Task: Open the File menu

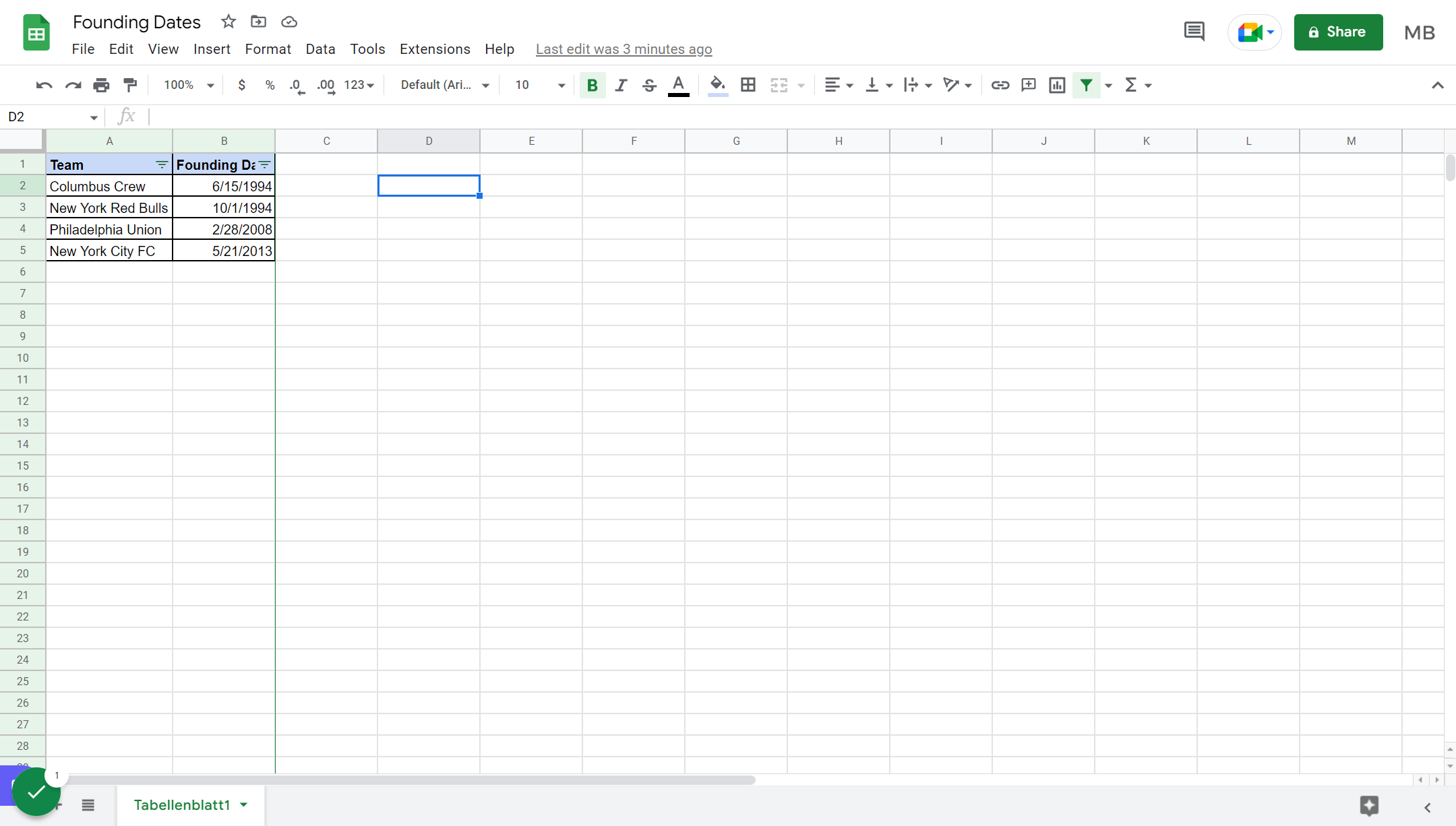Action: [83, 49]
